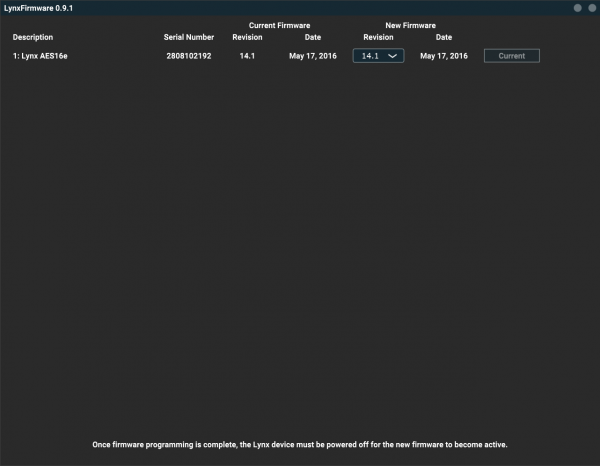
Task: Click the Description column header
Action: point(33,37)
